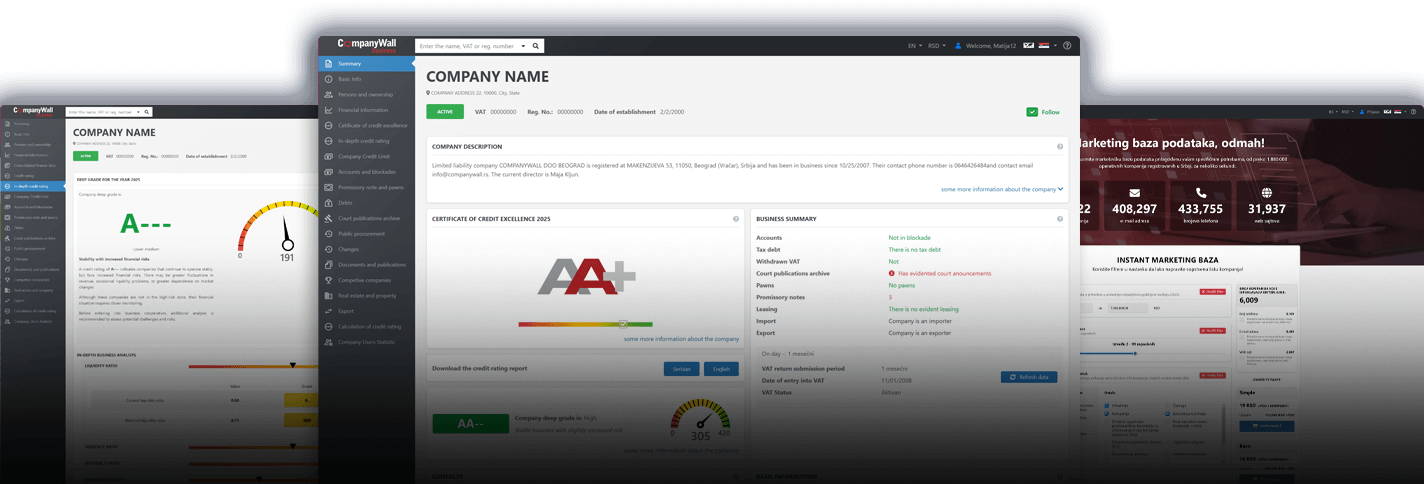1424x484 pixels.
Task: Expand the search field dropdown arrow
Action: pyautogui.click(x=523, y=46)
